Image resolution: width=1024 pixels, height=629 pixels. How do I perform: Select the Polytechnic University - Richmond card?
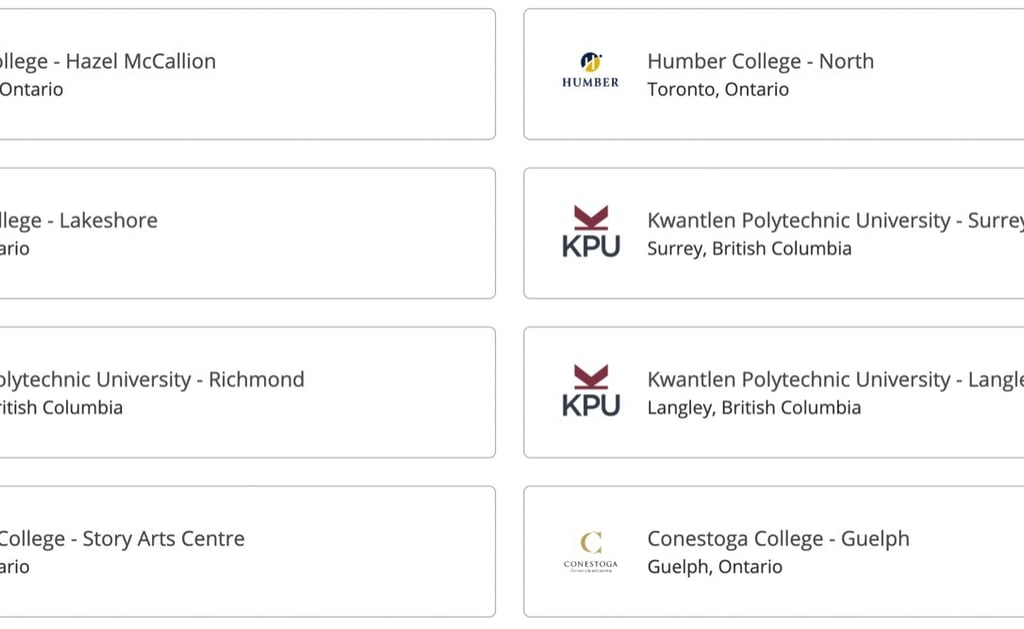(x=248, y=392)
